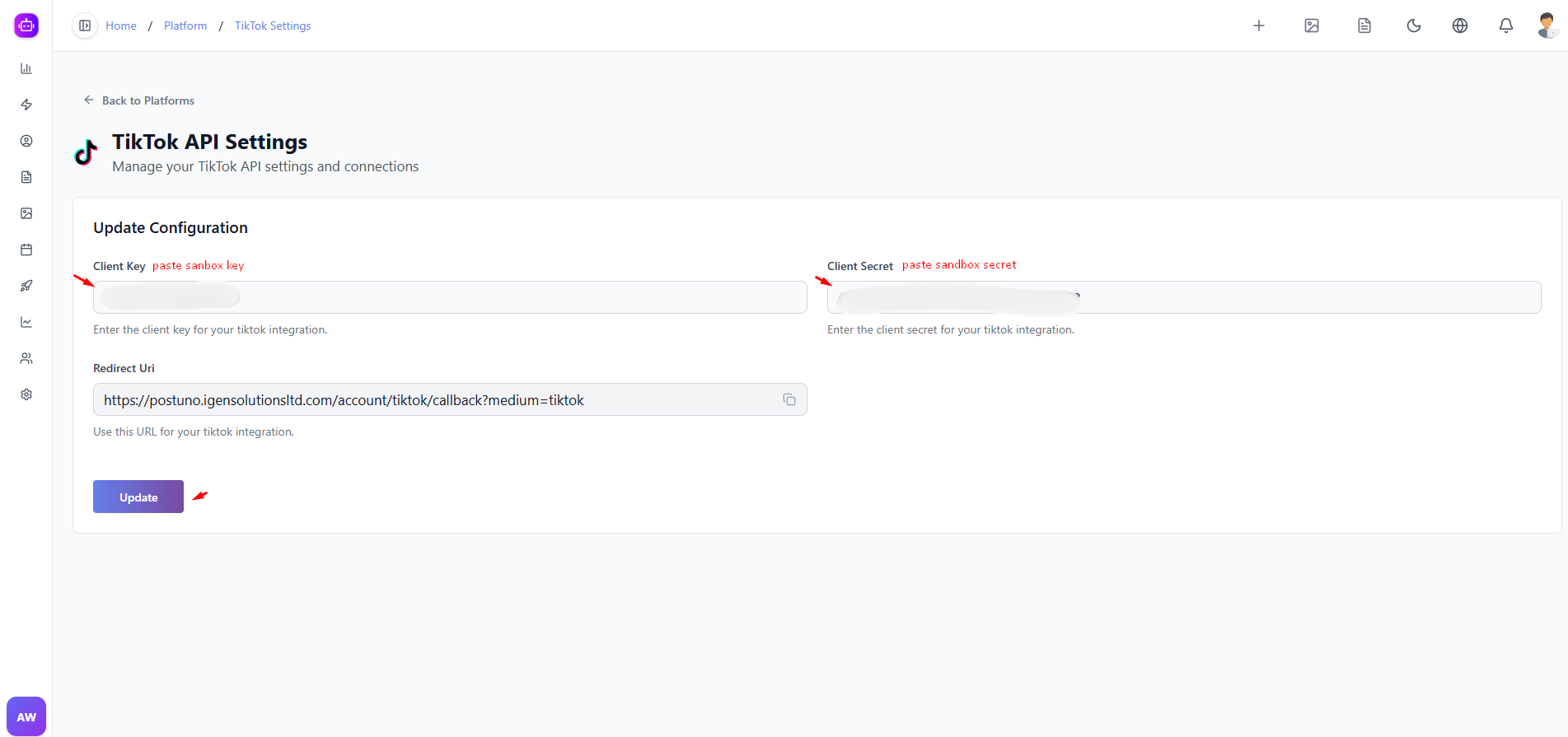Click the bar chart dashboard sidebar icon

26,68
